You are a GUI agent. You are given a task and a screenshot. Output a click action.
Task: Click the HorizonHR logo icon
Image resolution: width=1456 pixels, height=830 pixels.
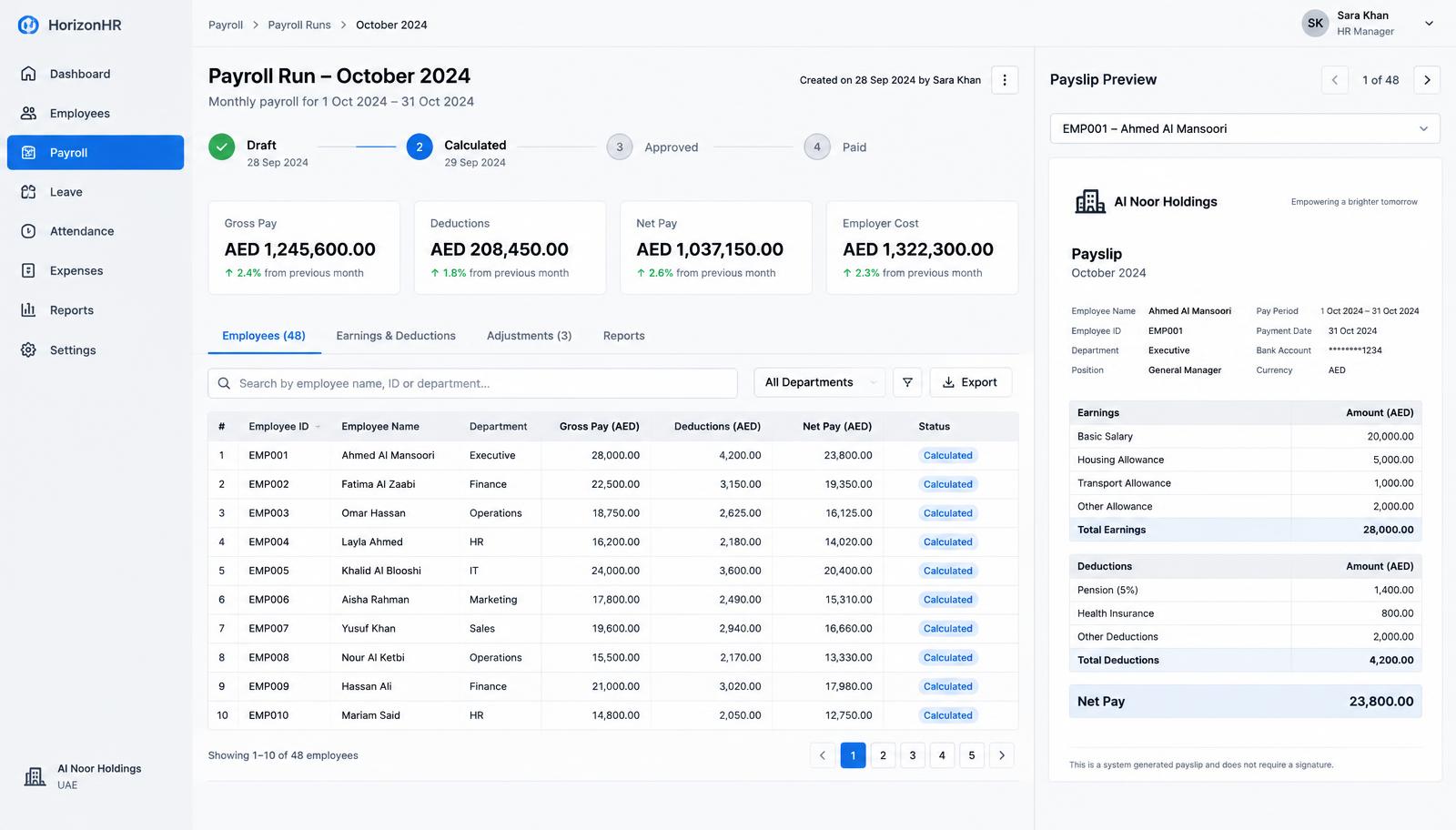pyautogui.click(x=28, y=25)
